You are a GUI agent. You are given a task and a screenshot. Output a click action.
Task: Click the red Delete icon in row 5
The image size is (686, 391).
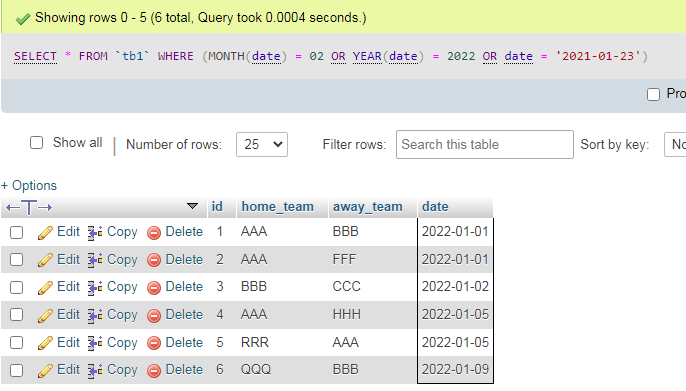[154, 343]
